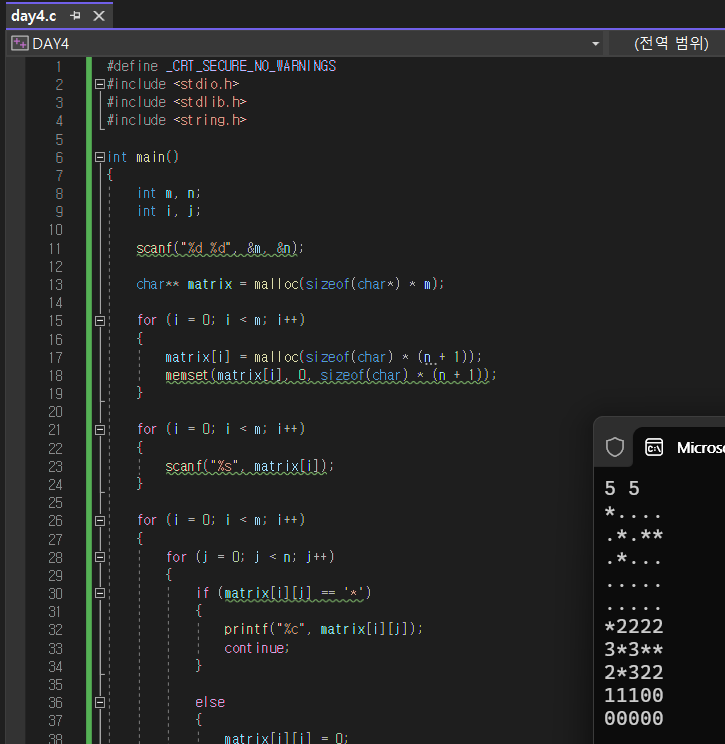This screenshot has width=725, height=744.
Task: Open the DAY4 project scope dropdown
Action: click(595, 44)
